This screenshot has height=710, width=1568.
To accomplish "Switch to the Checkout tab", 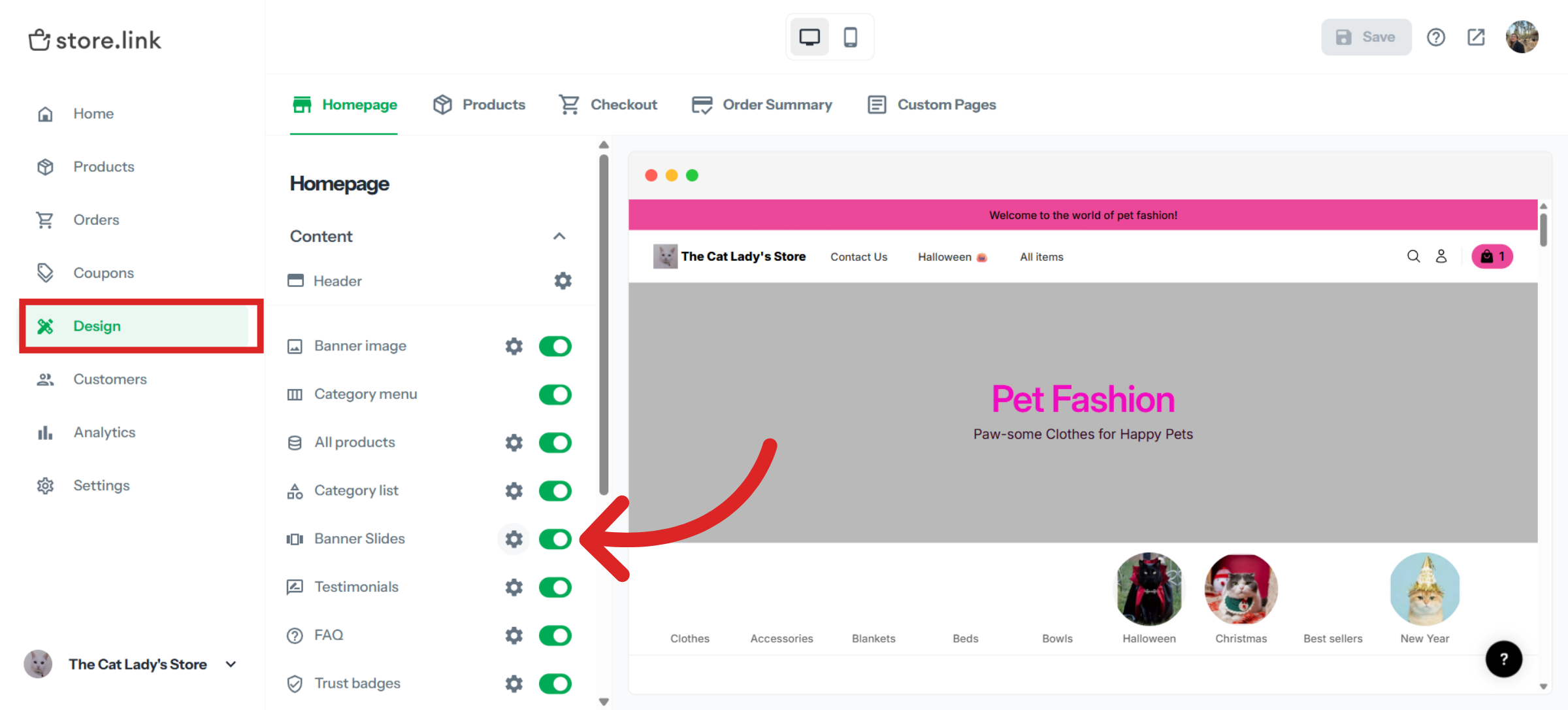I will pyautogui.click(x=608, y=105).
